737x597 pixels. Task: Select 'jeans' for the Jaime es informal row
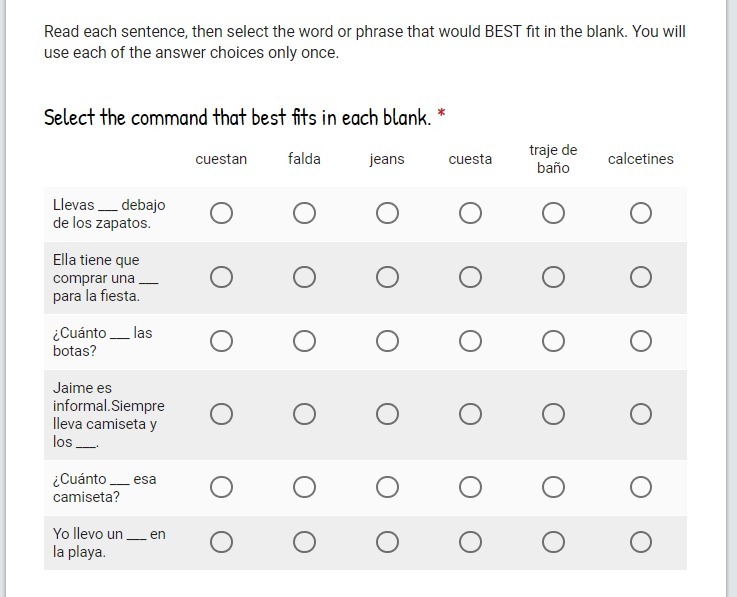388,414
